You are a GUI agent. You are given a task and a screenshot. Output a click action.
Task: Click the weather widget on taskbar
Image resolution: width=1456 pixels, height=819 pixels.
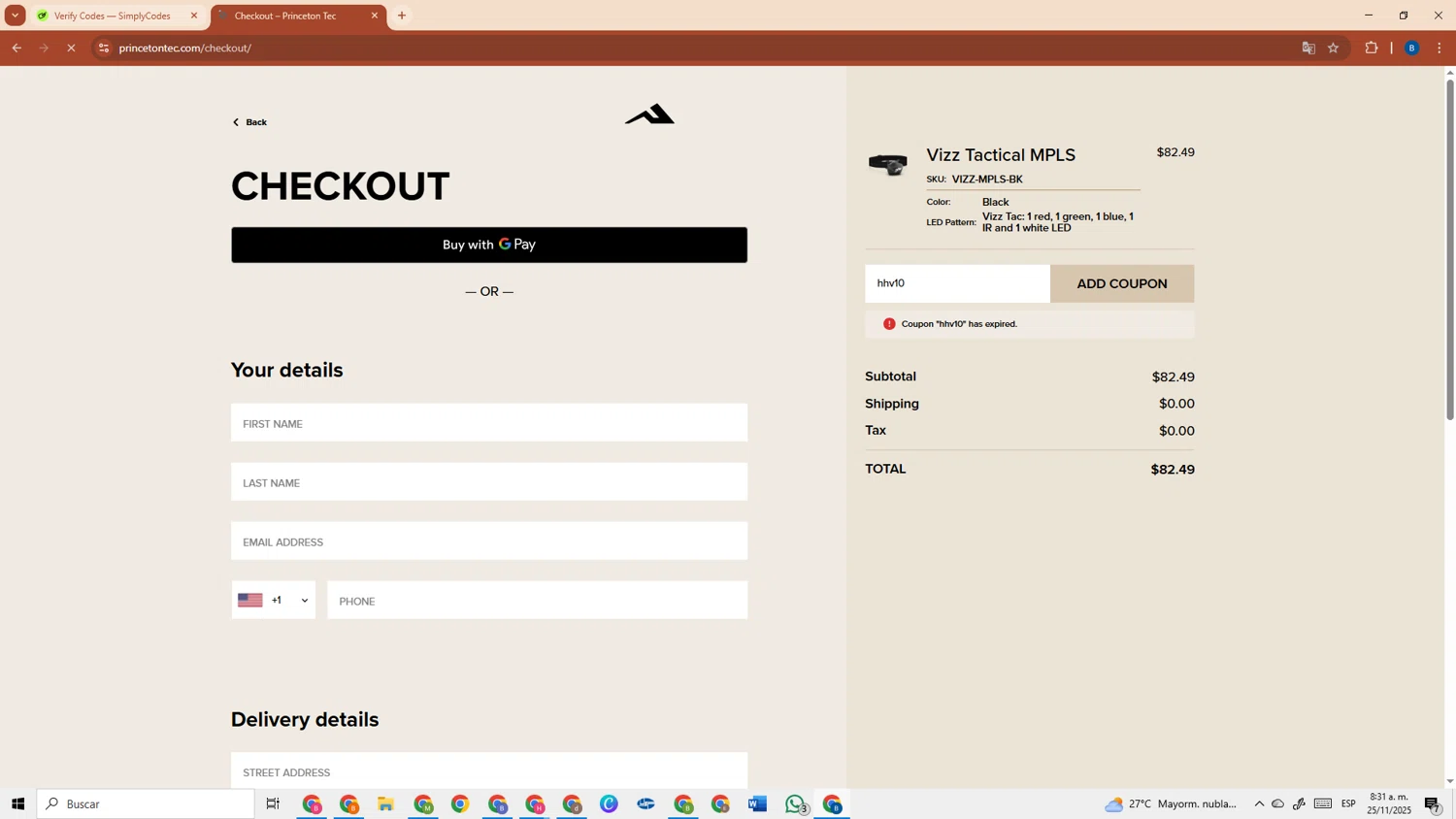pos(1172,803)
